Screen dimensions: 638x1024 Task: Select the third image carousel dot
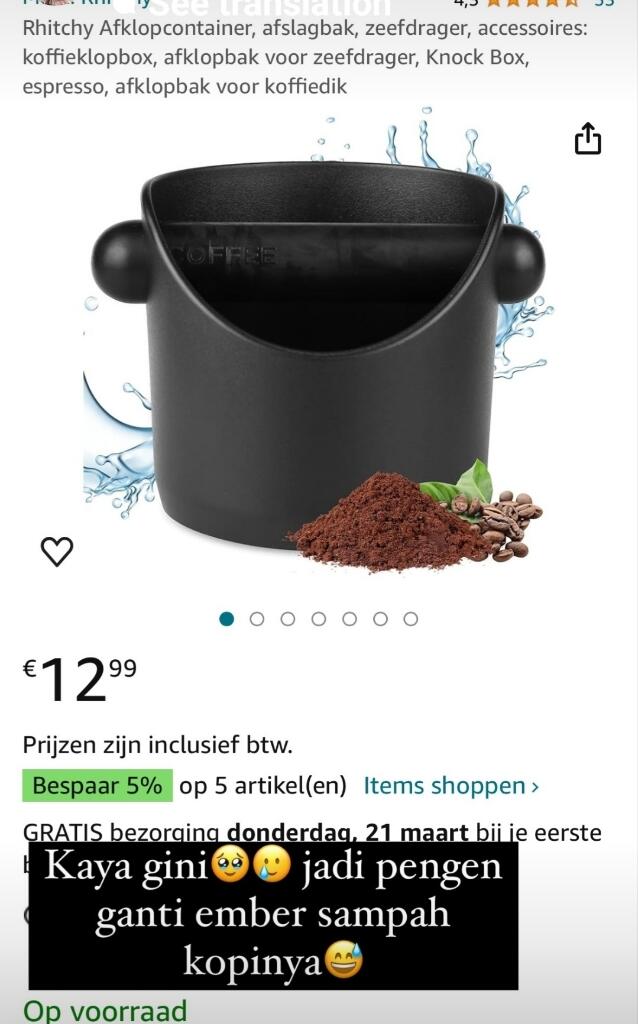click(288, 618)
